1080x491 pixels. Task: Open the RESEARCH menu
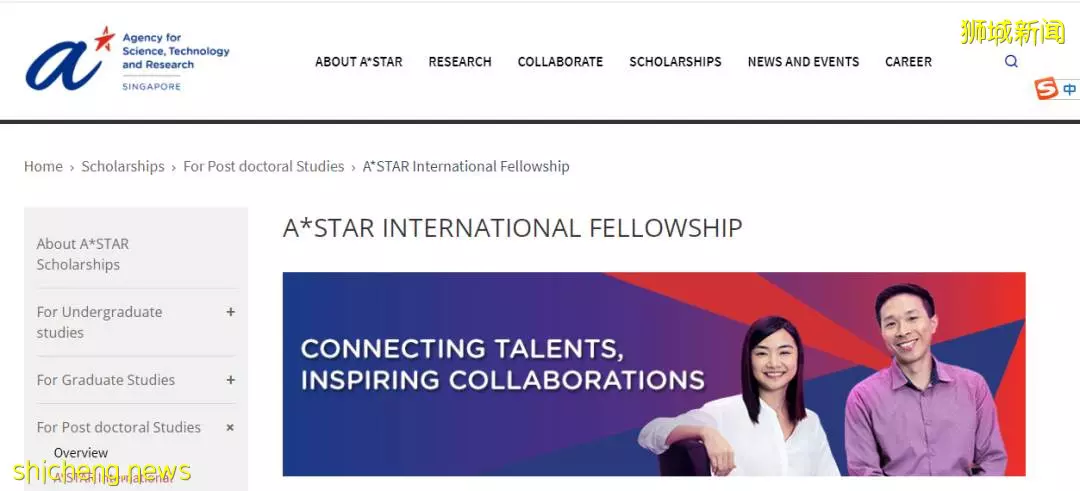(x=460, y=62)
